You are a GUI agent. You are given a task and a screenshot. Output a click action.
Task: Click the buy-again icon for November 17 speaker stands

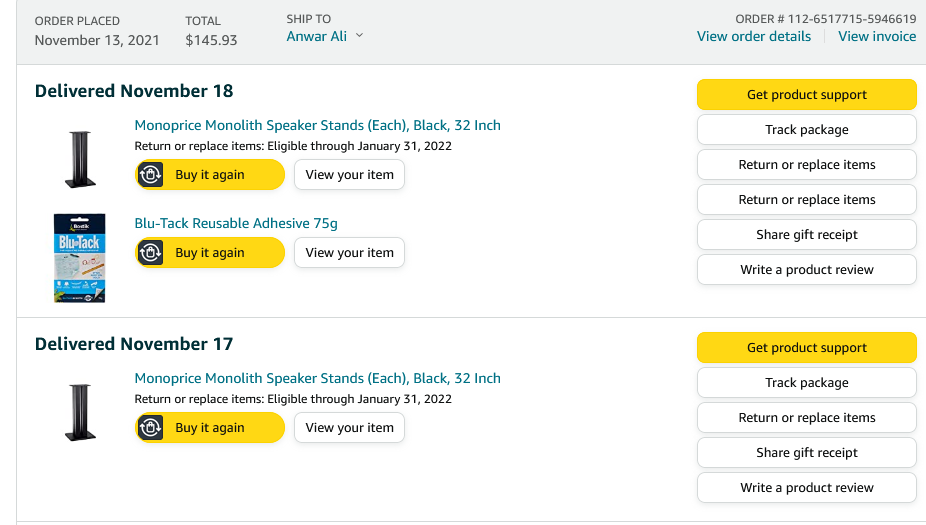(150, 428)
